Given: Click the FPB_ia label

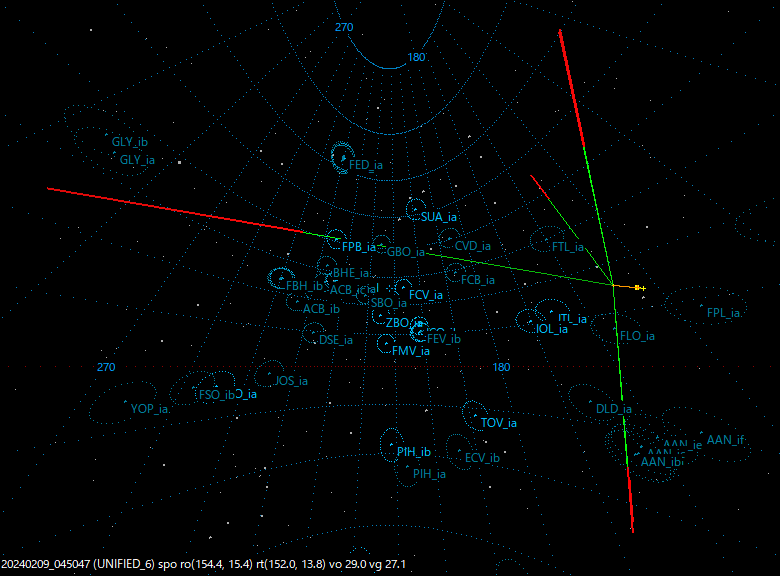Looking at the screenshot, I should [359, 247].
